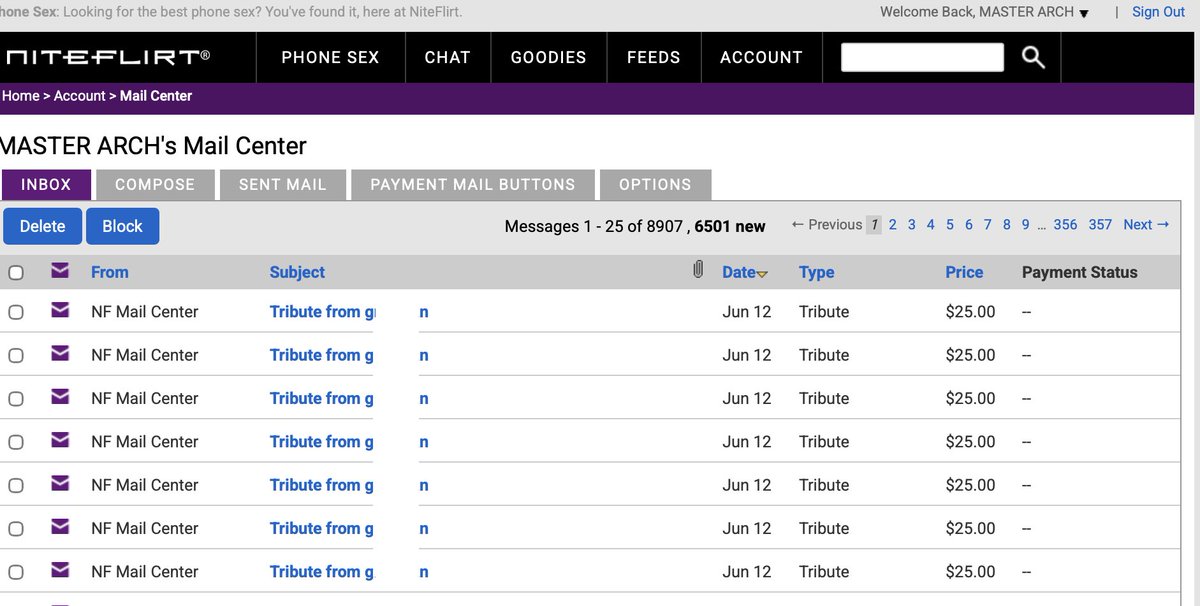
Task: Sort messages by Type column
Action: pyautogui.click(x=816, y=272)
